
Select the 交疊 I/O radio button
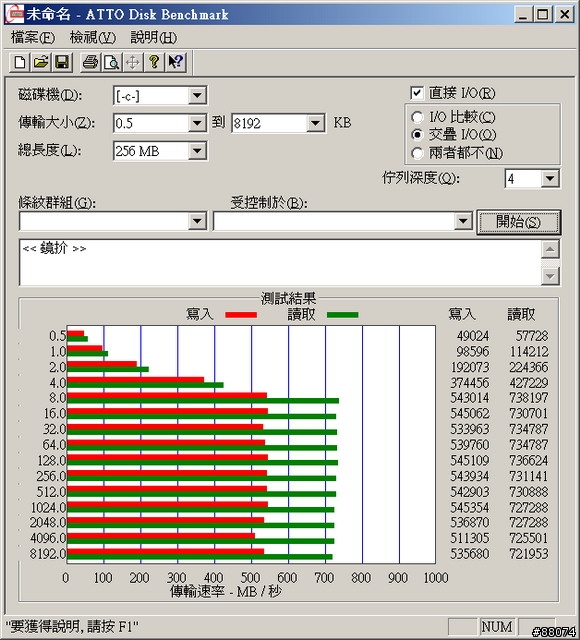pos(417,134)
